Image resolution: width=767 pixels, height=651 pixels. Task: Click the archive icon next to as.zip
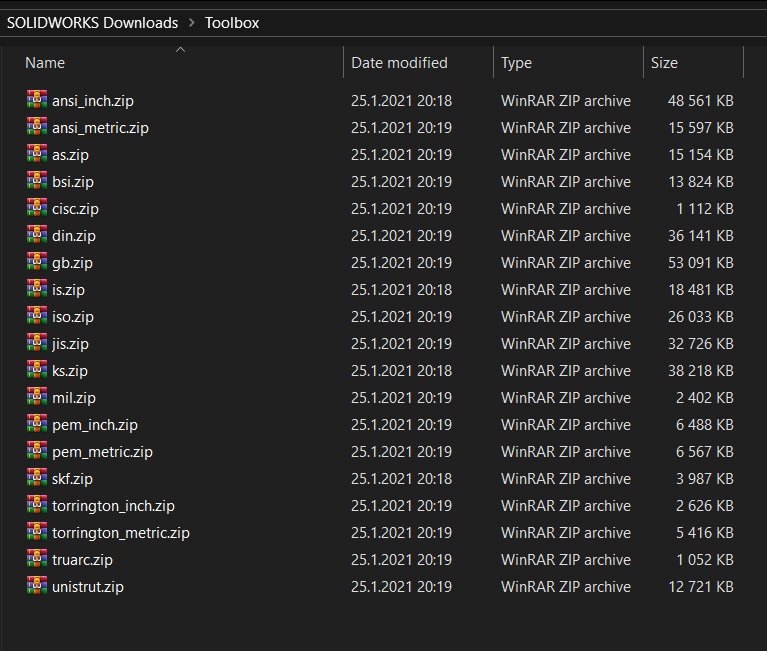tap(37, 153)
